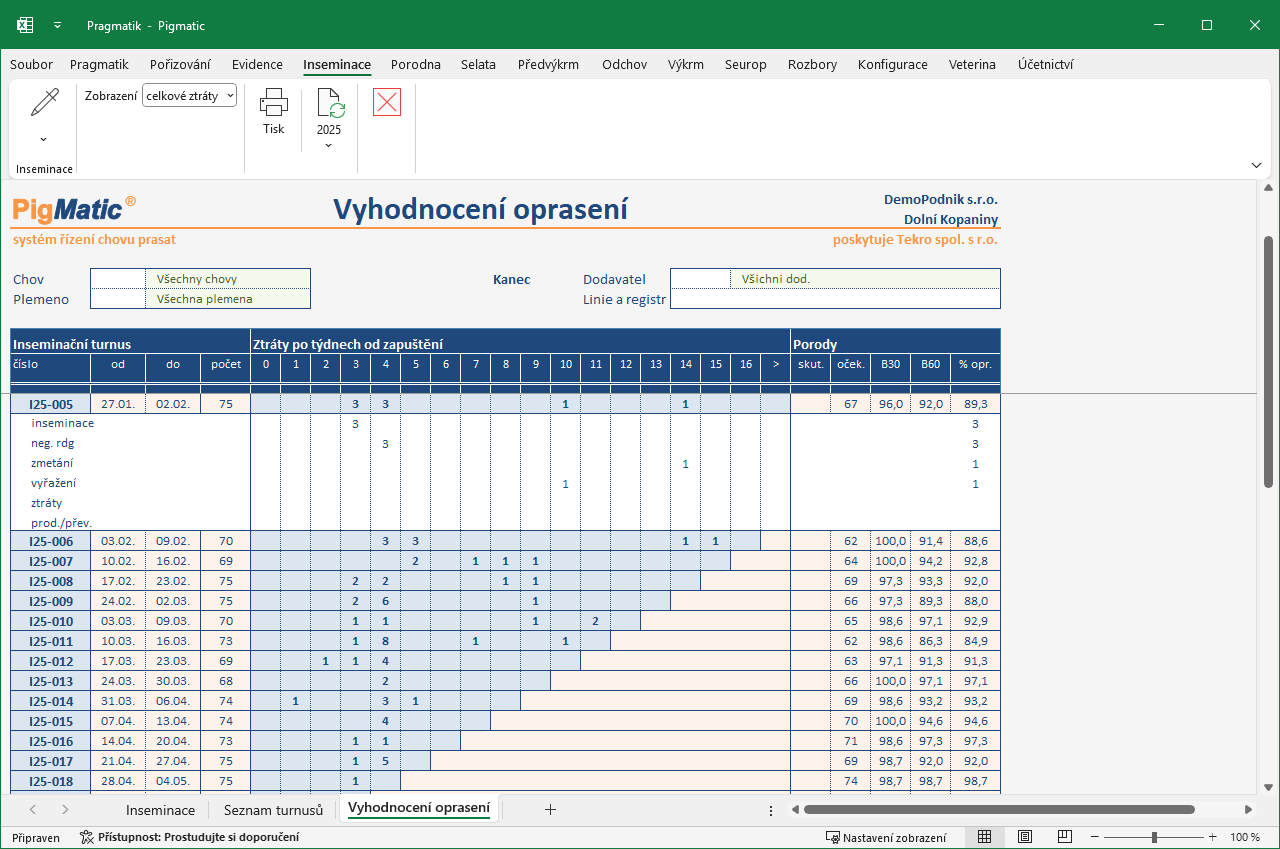This screenshot has height=849, width=1280.
Task: Collapse the ribbon with the chevron
Action: pyautogui.click(x=1256, y=165)
